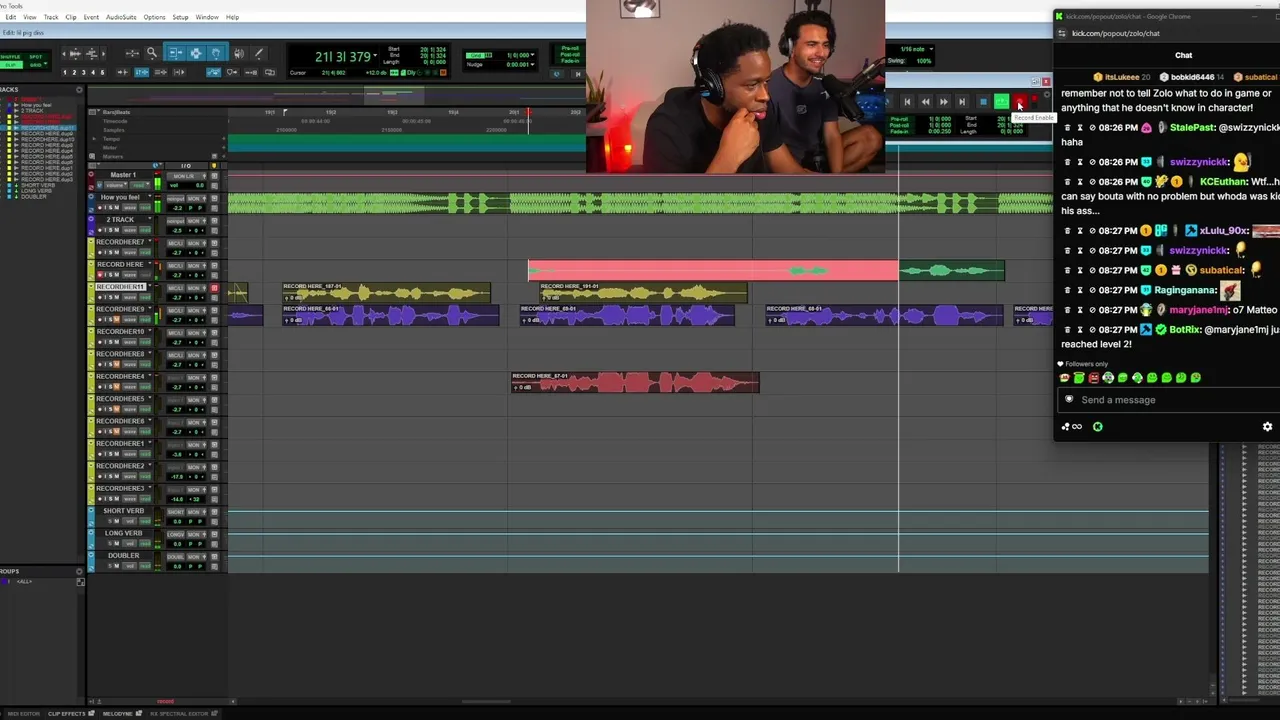Toggle Mute on RECORDHERE8 track
1280x720 pixels.
click(117, 365)
